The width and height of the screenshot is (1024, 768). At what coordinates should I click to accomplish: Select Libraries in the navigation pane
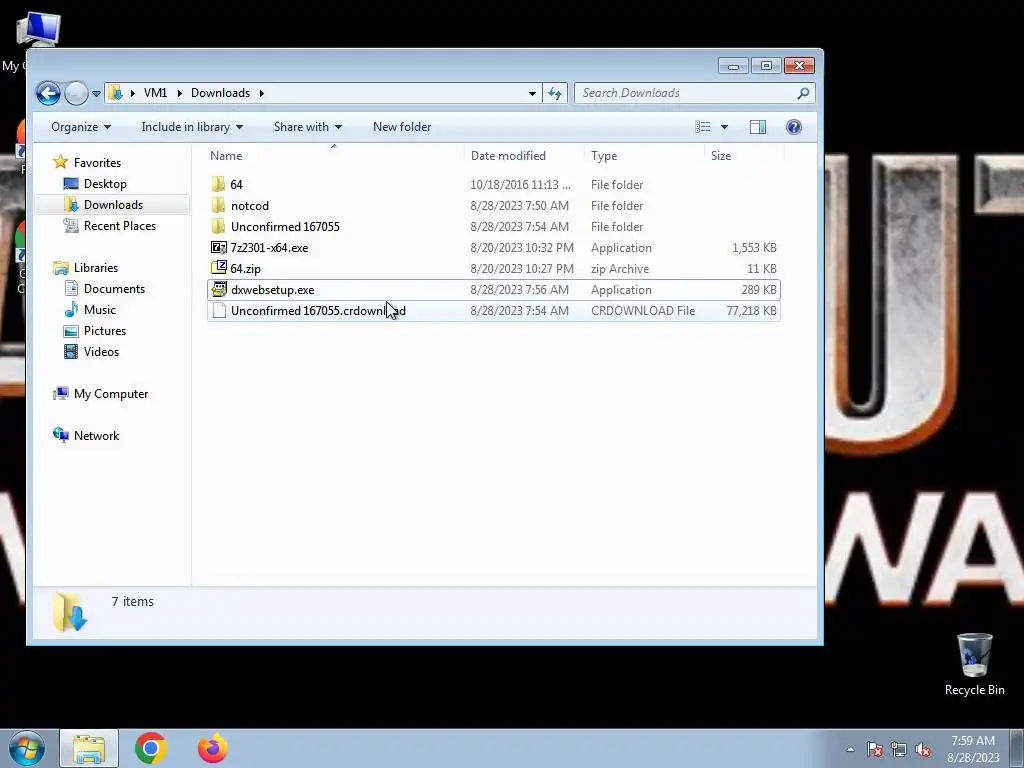[x=95, y=268]
